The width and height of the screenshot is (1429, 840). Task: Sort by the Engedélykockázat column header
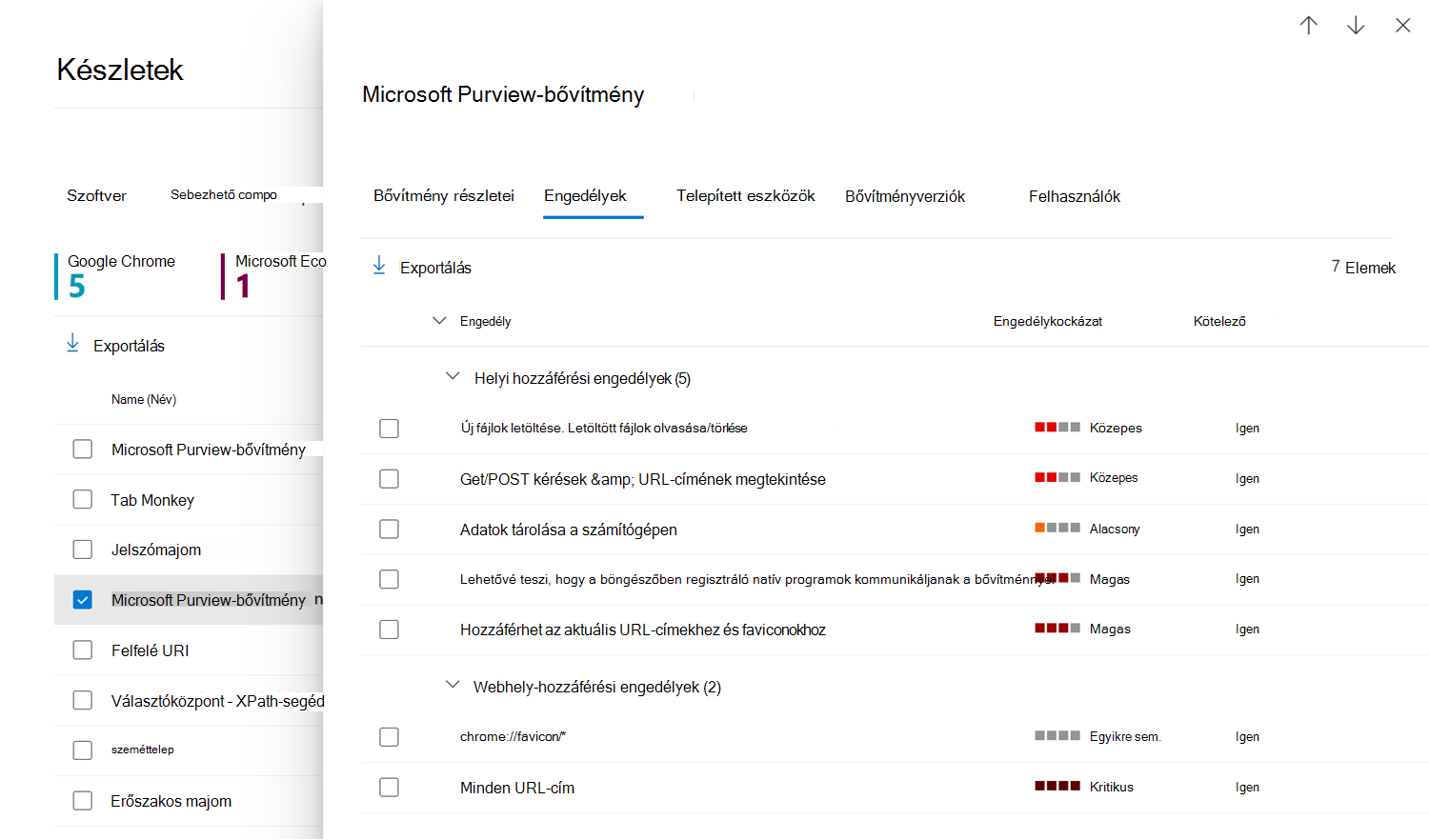1048,322
